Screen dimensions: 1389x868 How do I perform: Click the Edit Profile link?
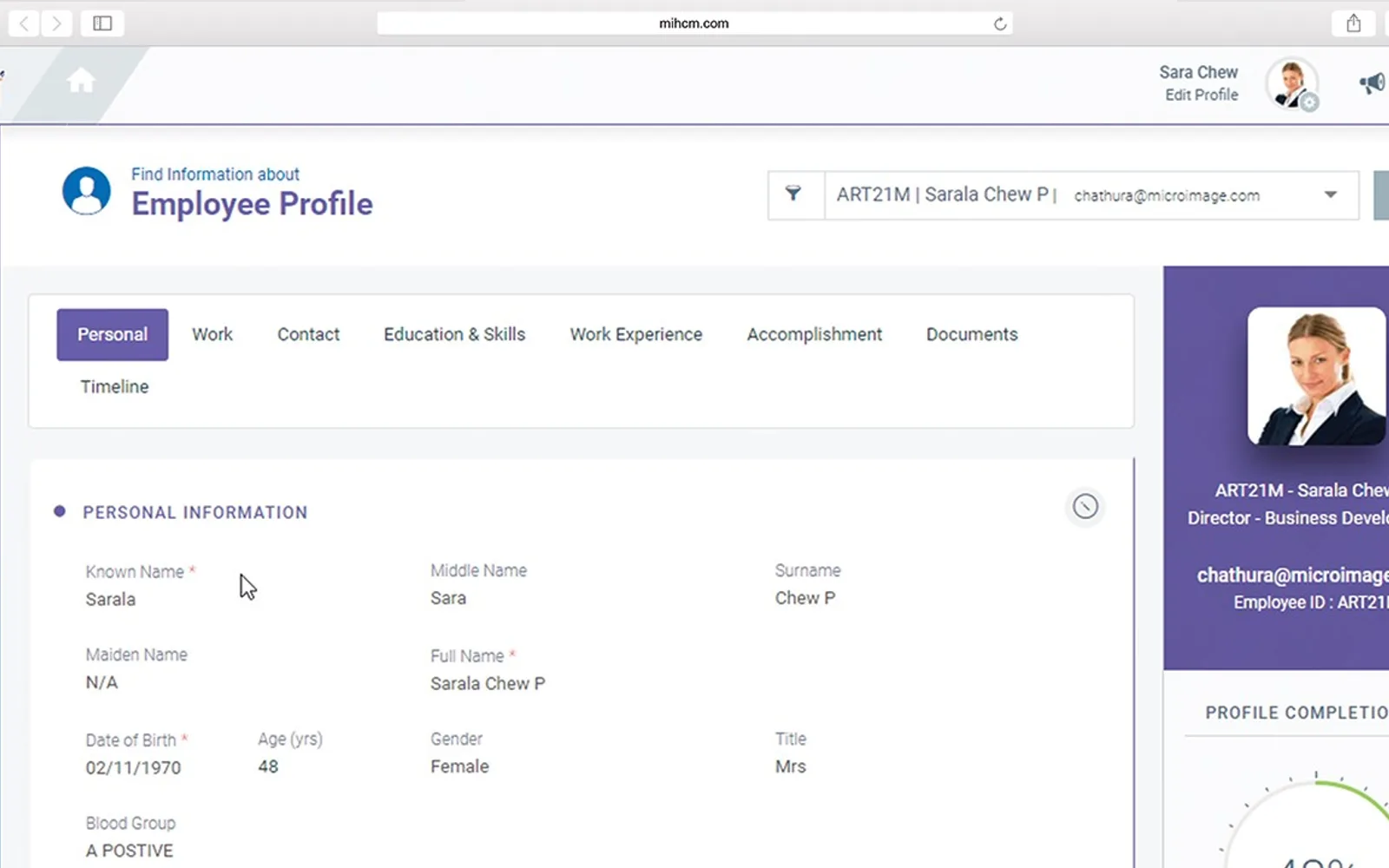[1201, 95]
